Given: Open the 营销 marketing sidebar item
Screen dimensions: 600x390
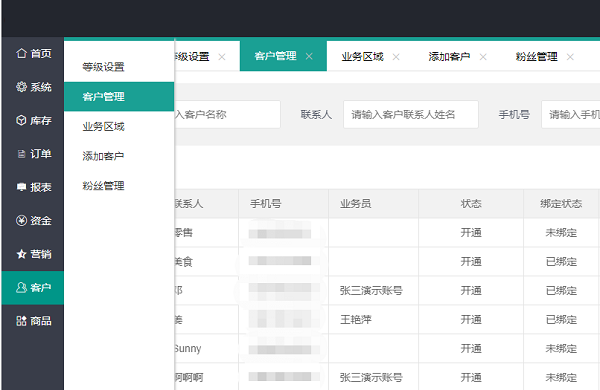Looking at the screenshot, I should 33,254.
